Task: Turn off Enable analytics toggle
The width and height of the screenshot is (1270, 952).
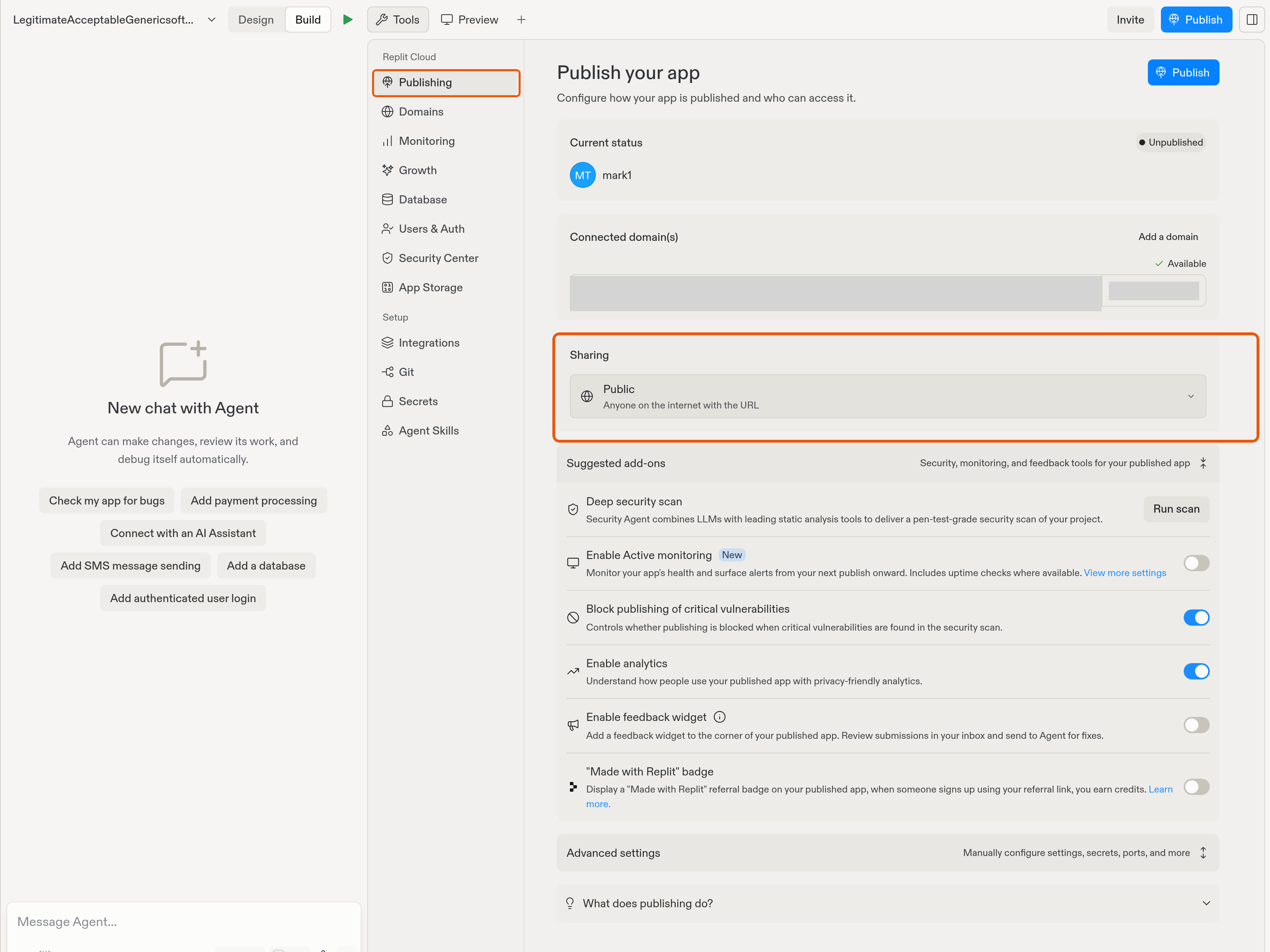Action: click(x=1196, y=671)
